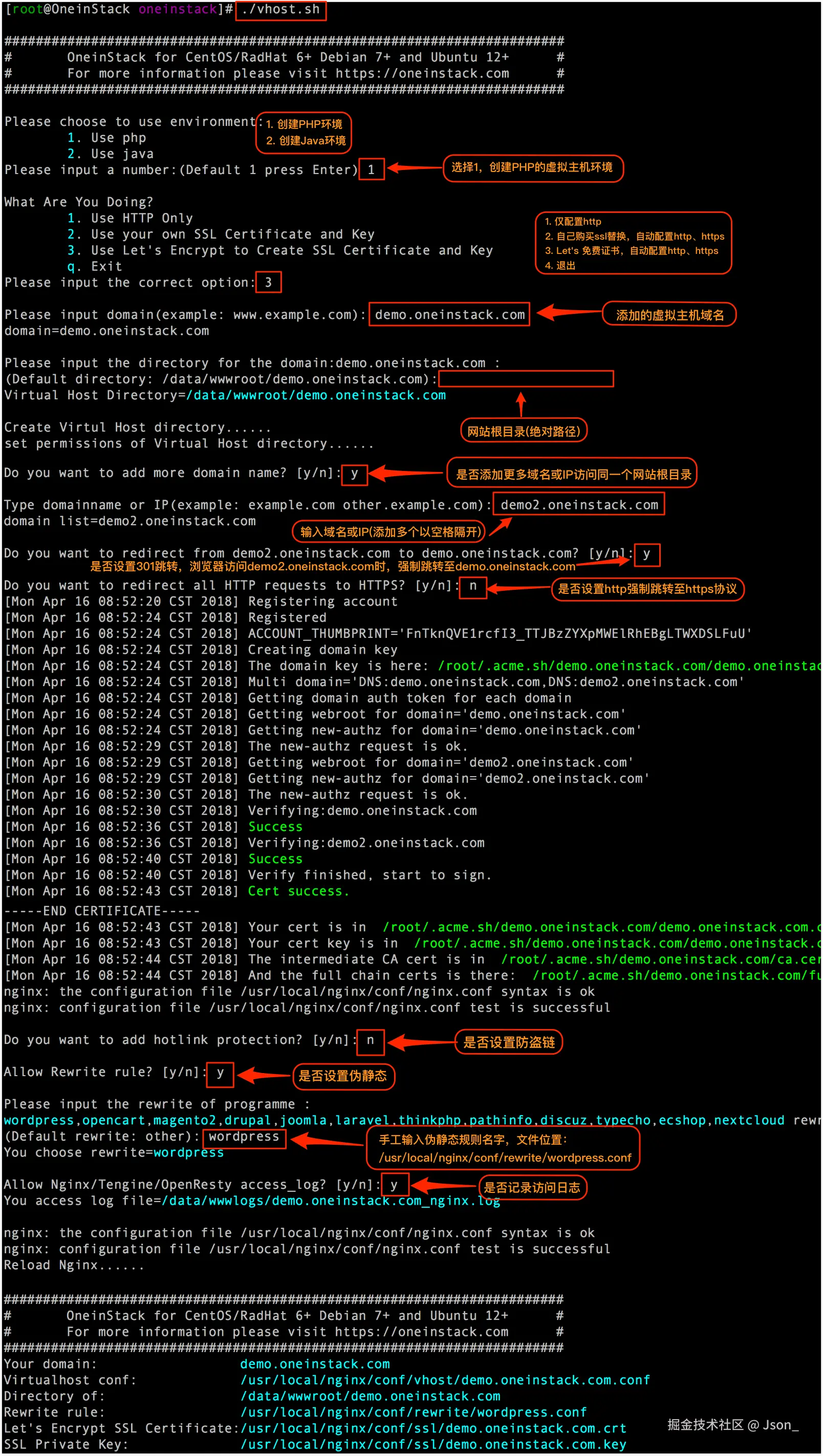Screen dimensions: 823x1456
Task: Click the 'Reload Nginx......' line
Action: (x=74, y=1265)
